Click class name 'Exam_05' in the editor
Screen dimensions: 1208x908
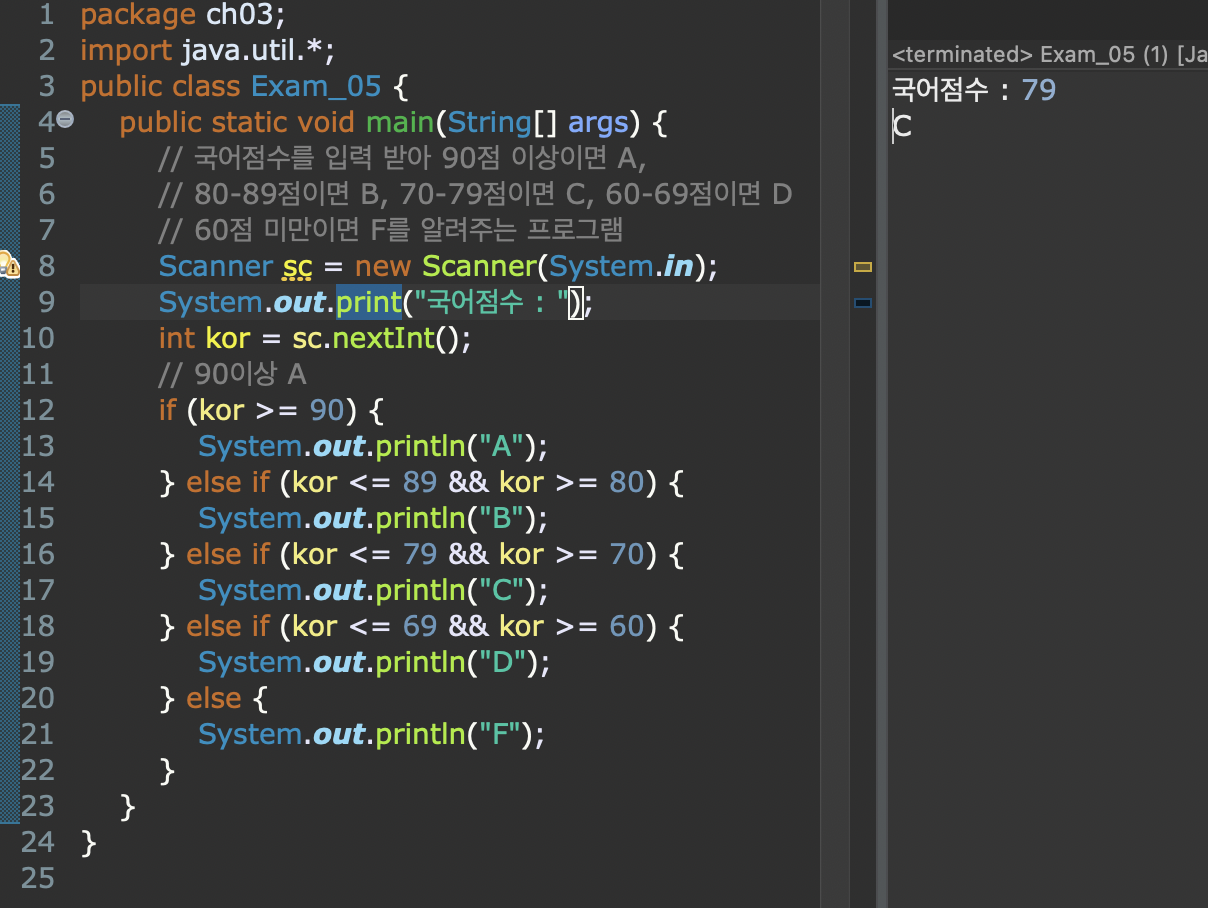click(316, 86)
